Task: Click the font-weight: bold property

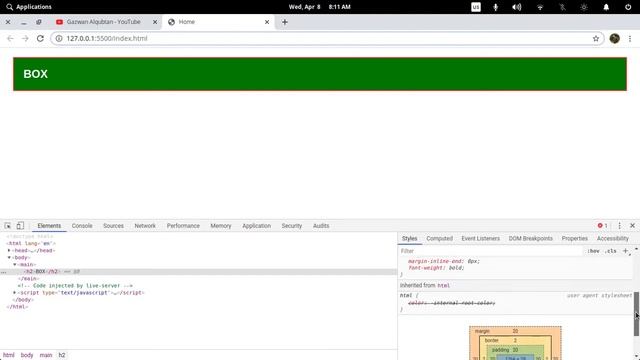Action: point(436,268)
